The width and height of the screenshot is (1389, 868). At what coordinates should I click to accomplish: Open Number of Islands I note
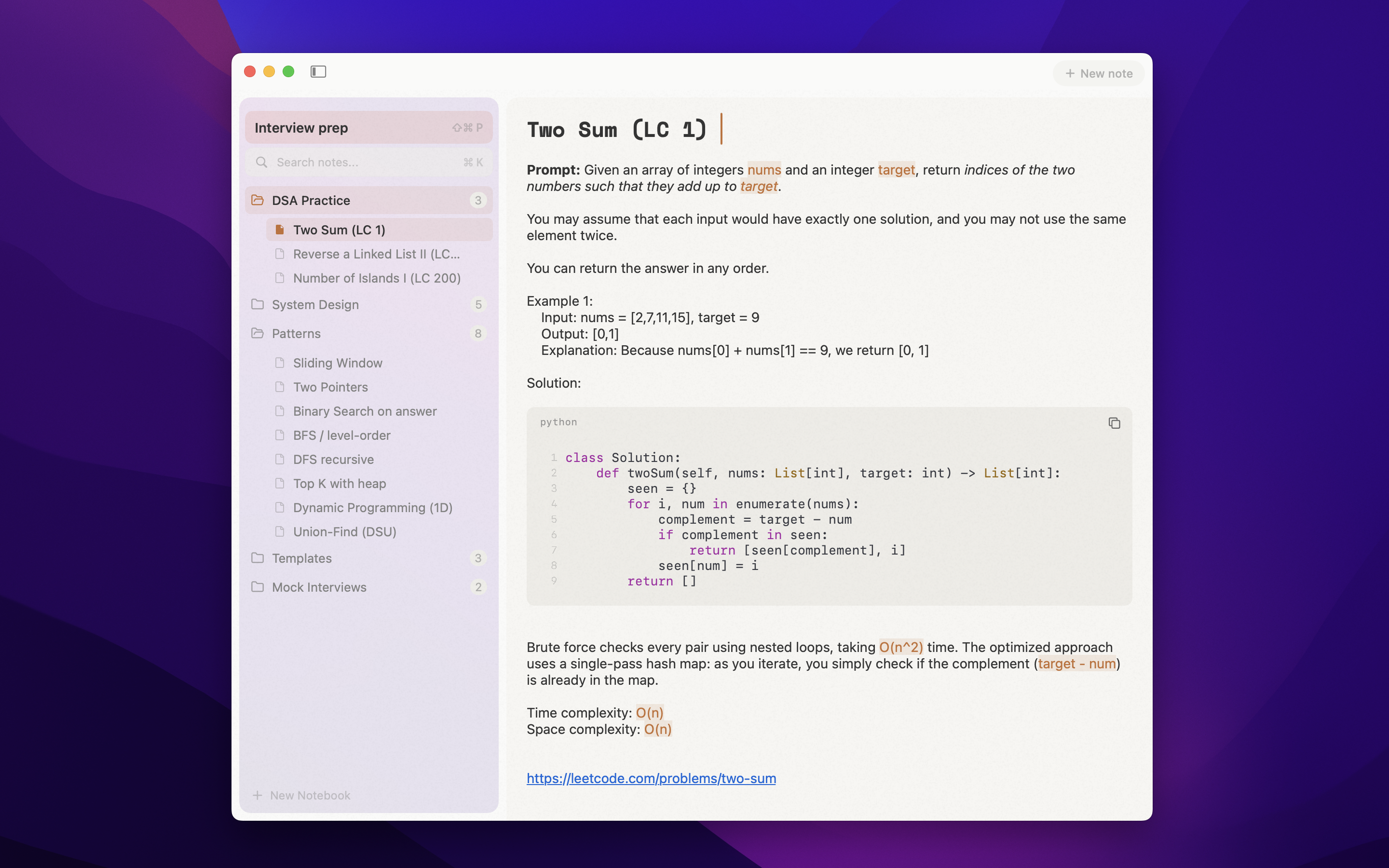pyautogui.click(x=380, y=278)
